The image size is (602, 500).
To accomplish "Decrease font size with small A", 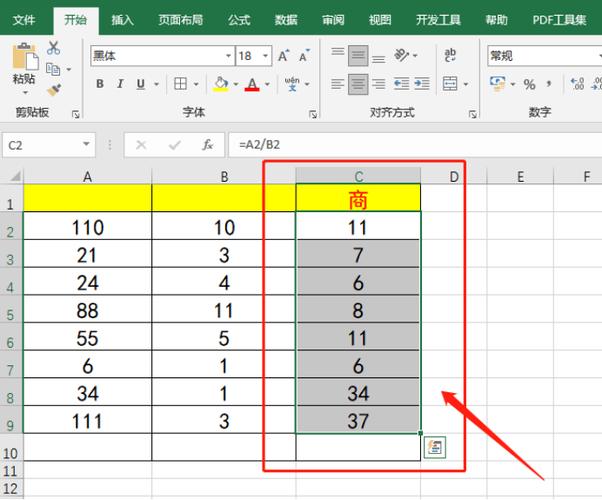I will 304,56.
